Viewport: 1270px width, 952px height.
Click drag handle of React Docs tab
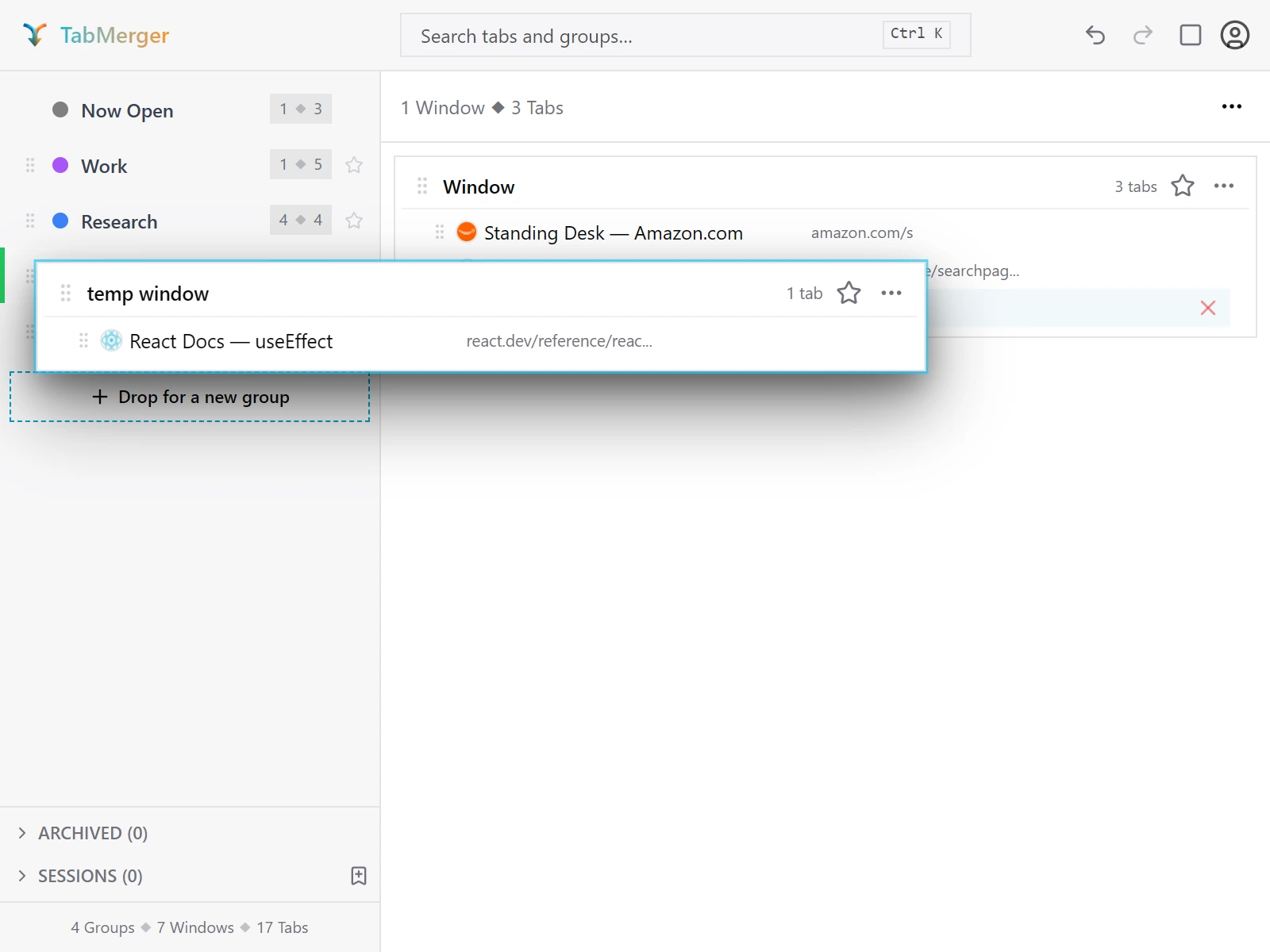[x=83, y=340]
